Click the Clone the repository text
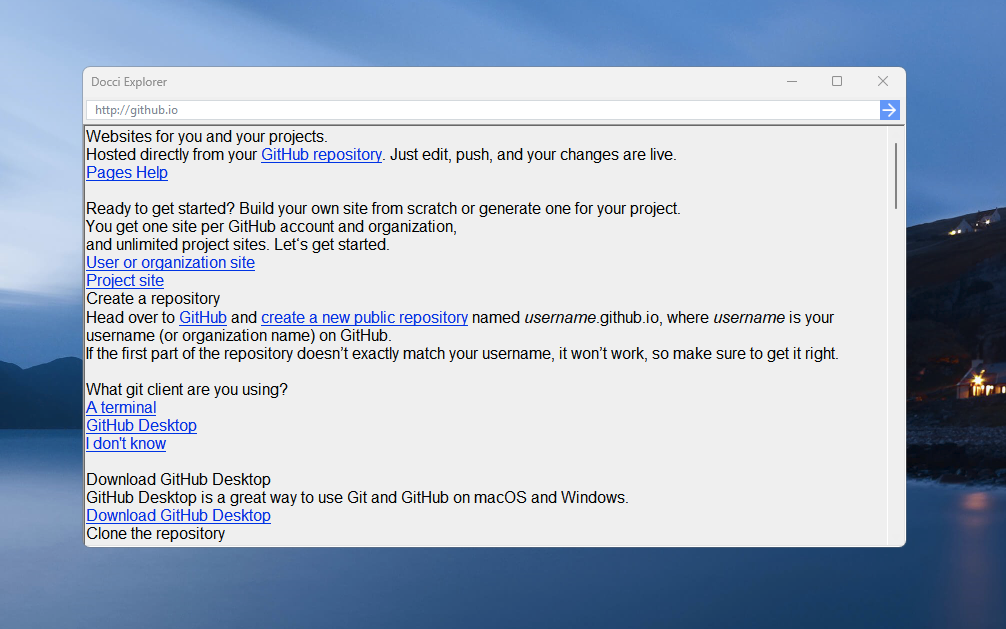Viewport: 1006px width, 629px height. click(155, 533)
